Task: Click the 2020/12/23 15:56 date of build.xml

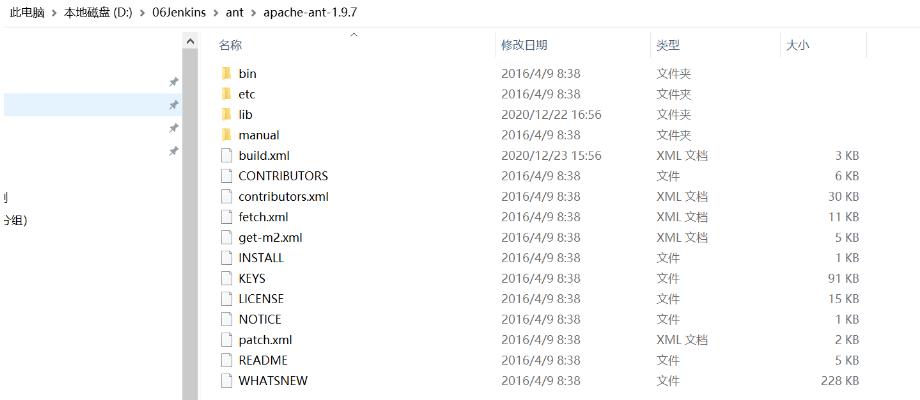Action: point(551,155)
